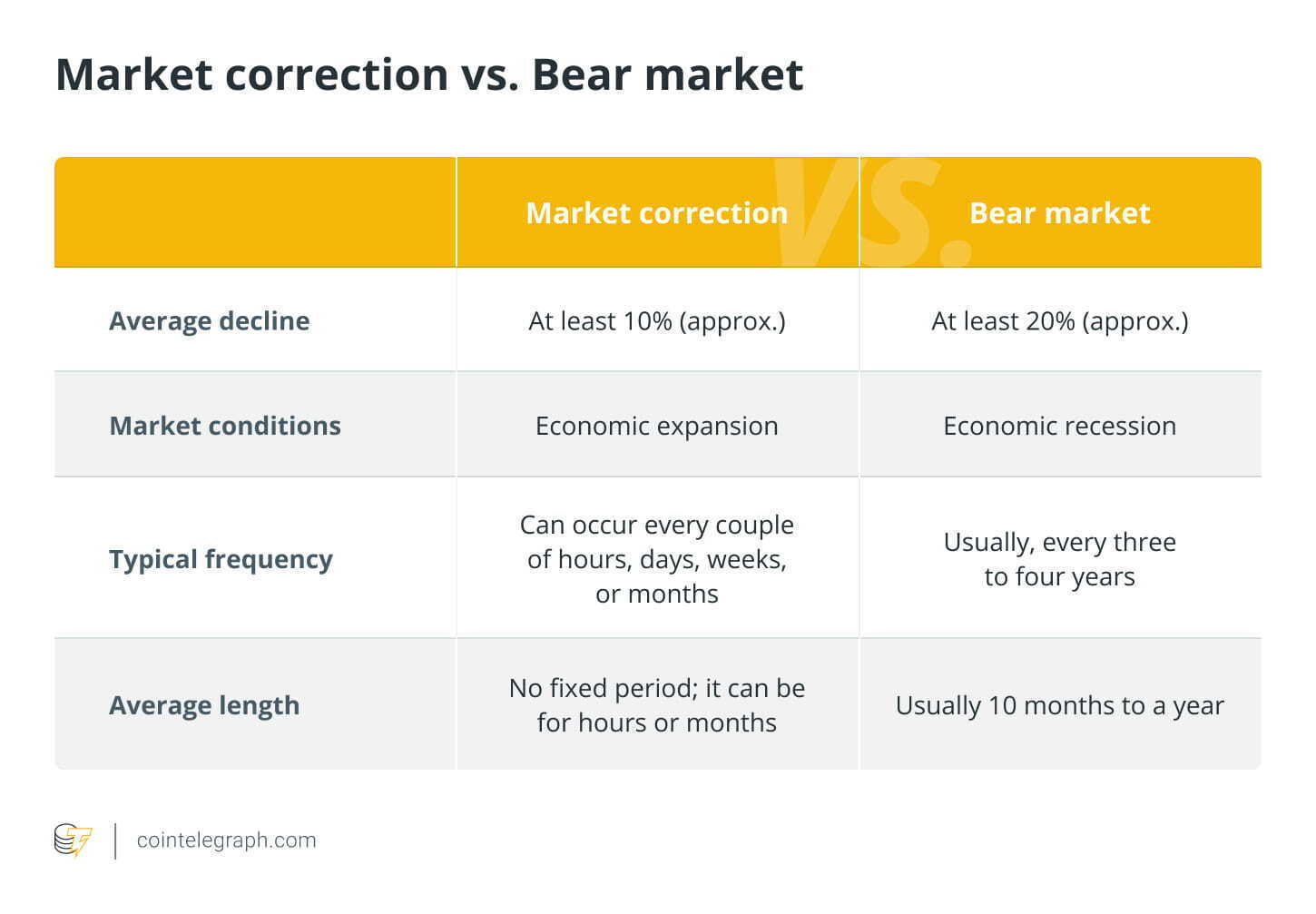Click 'No fixed period' cell text
This screenshot has width=1316, height=914.
point(657,705)
